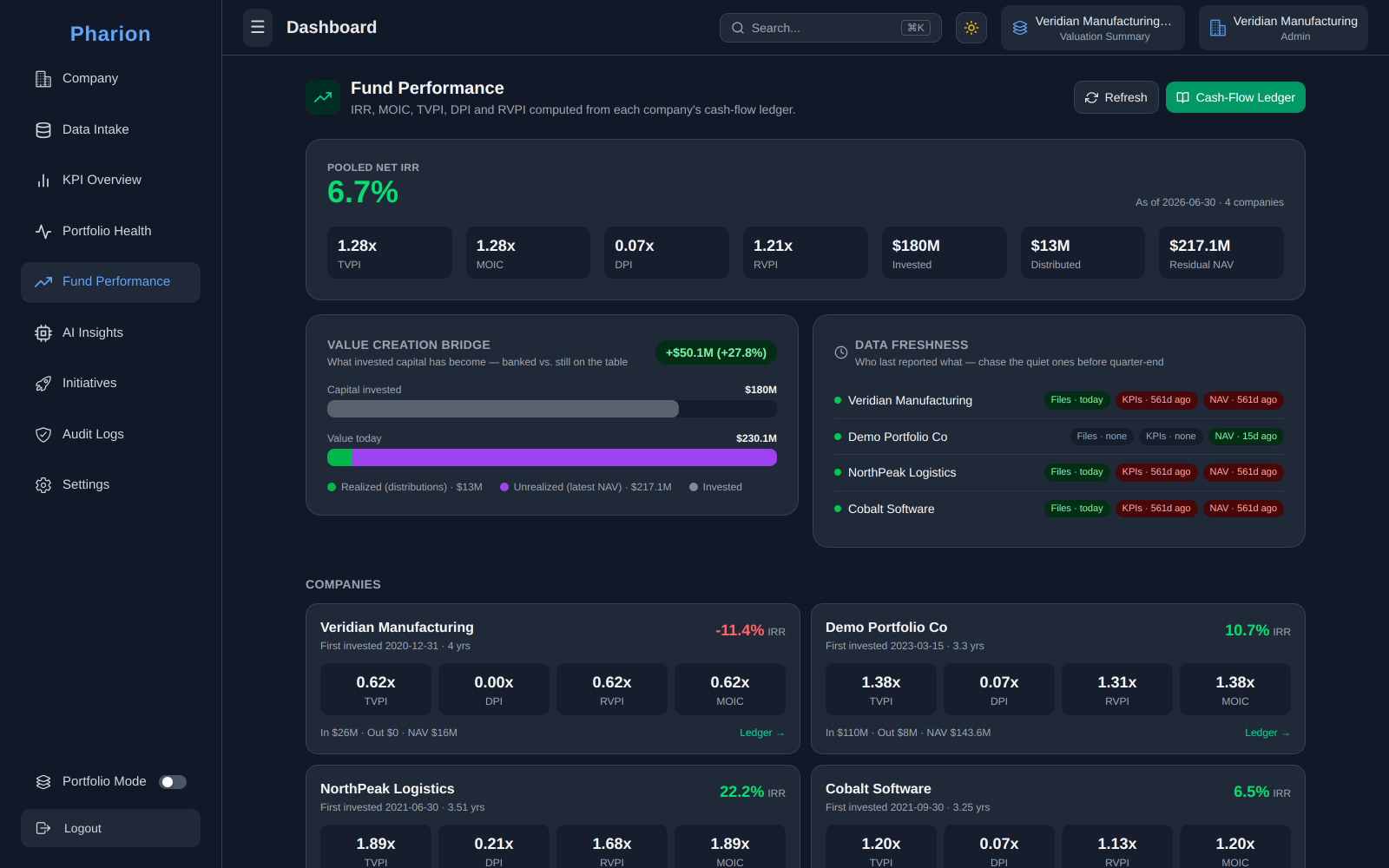
Task: Click NorthPeak Logistics "22.2%" IRR value
Action: tap(741, 792)
